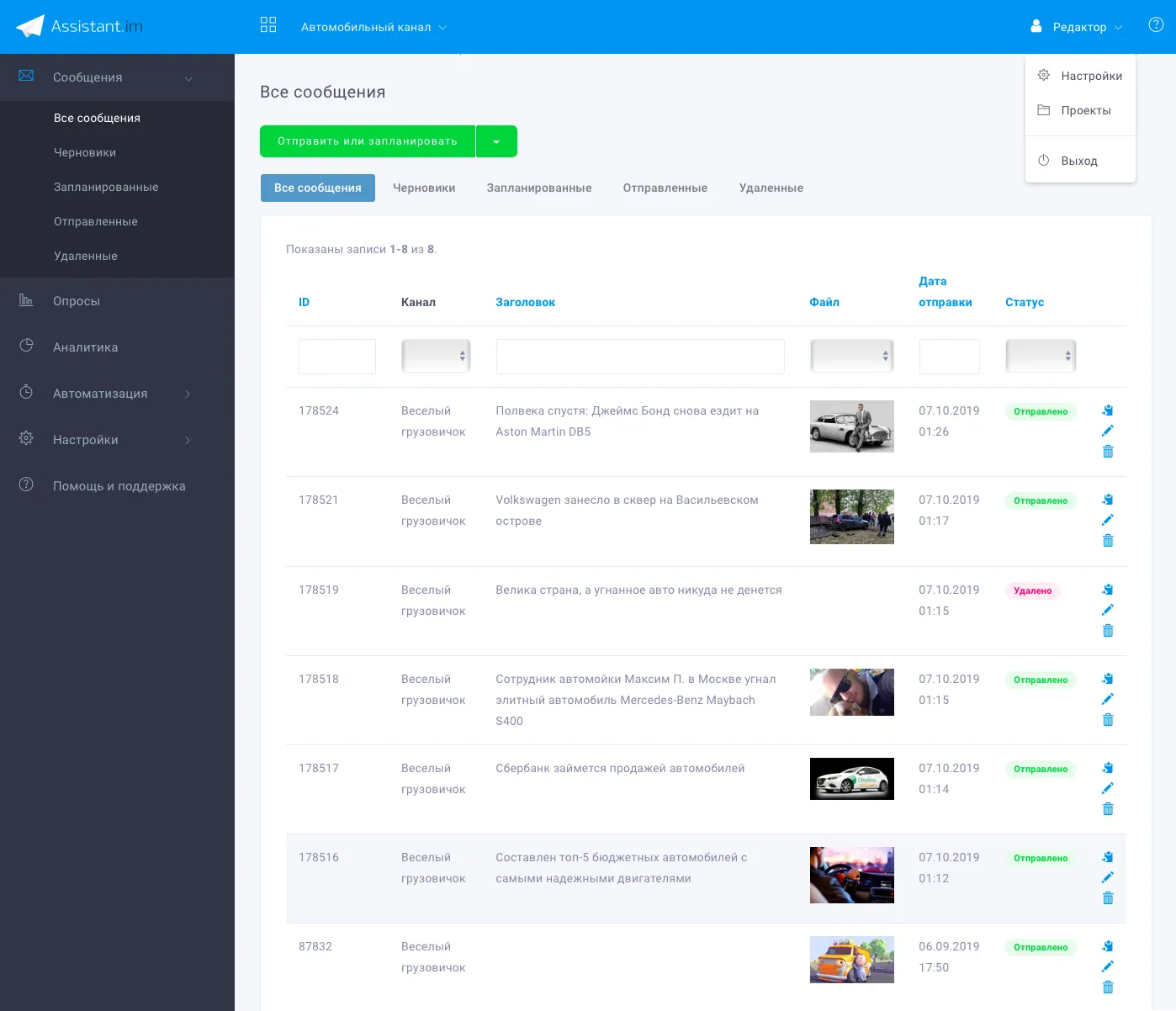The image size is (1176, 1011).
Task: Click the copy icon for message 178517
Action: [x=1108, y=768]
